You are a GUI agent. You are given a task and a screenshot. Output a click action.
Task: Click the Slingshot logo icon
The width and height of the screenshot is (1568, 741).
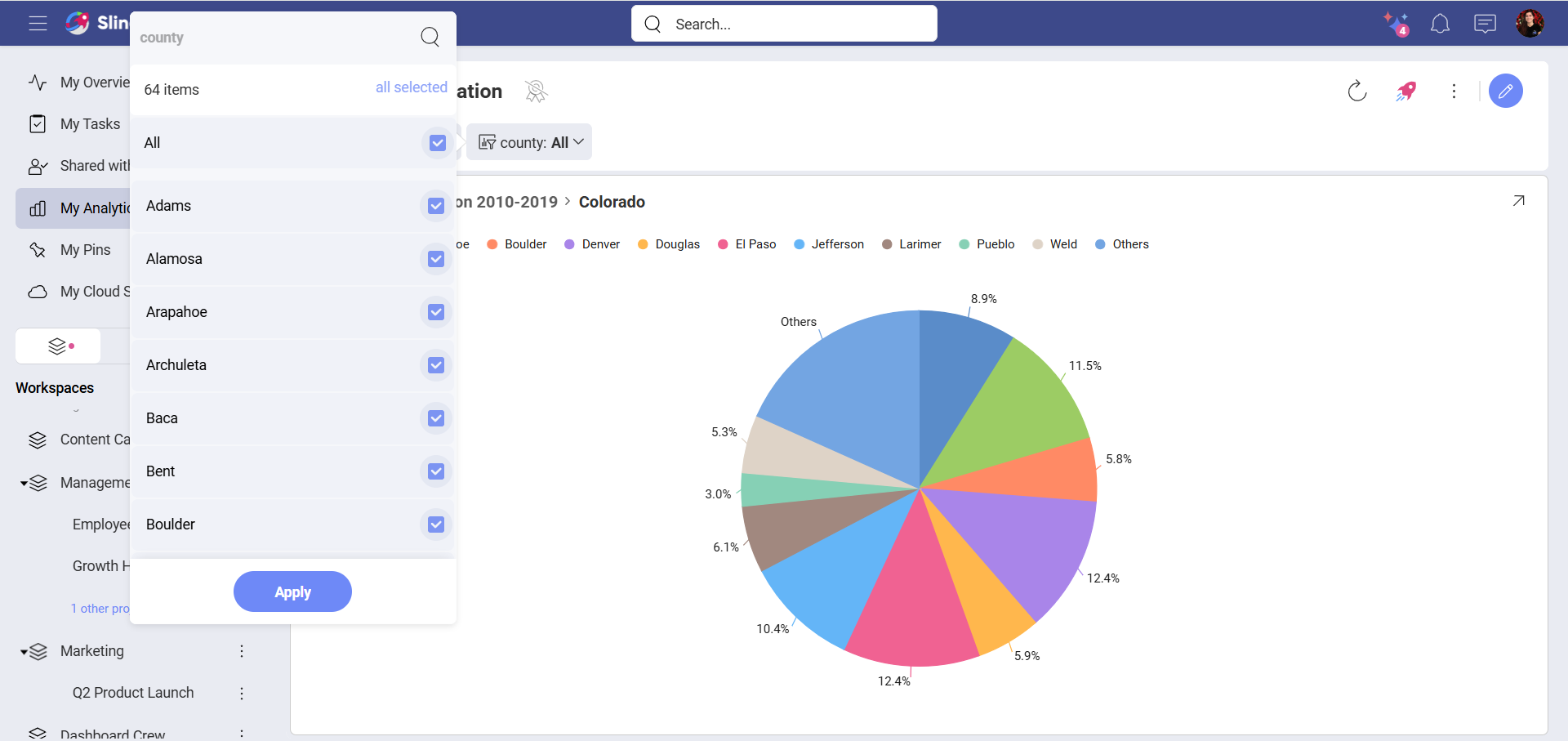(x=78, y=23)
